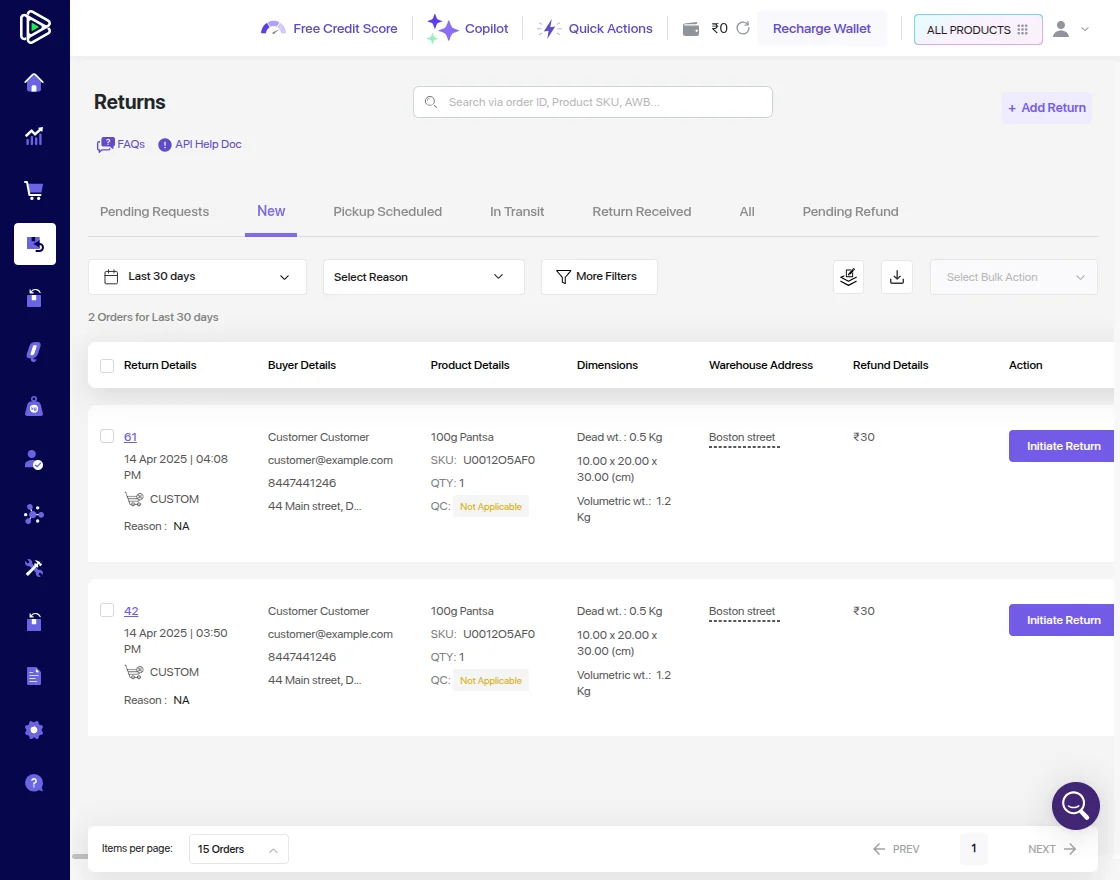Switch to the Pending Refund tab
This screenshot has height=880, width=1120.
[850, 212]
